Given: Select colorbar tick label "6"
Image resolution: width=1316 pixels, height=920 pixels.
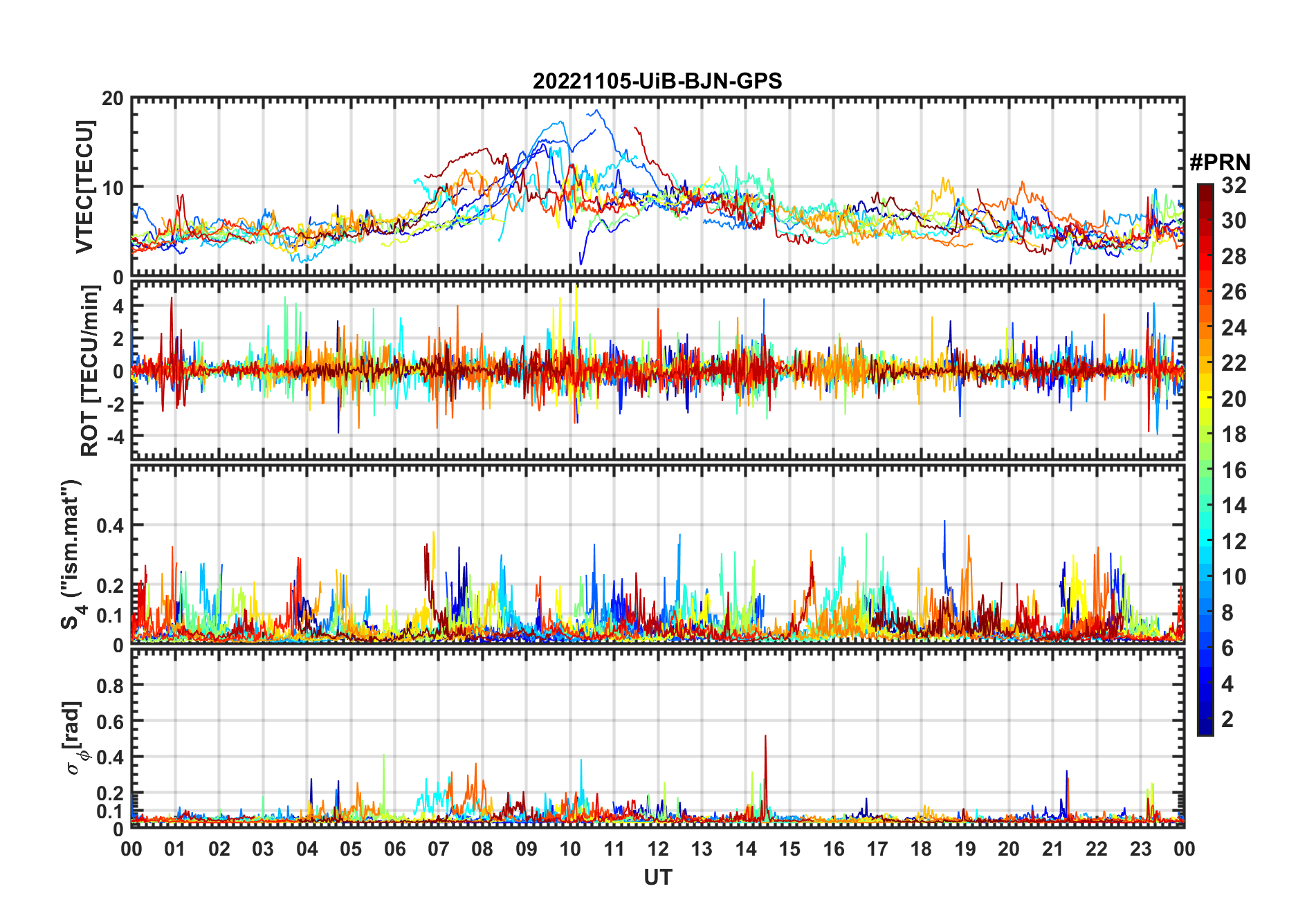Looking at the screenshot, I should [x=1227, y=648].
